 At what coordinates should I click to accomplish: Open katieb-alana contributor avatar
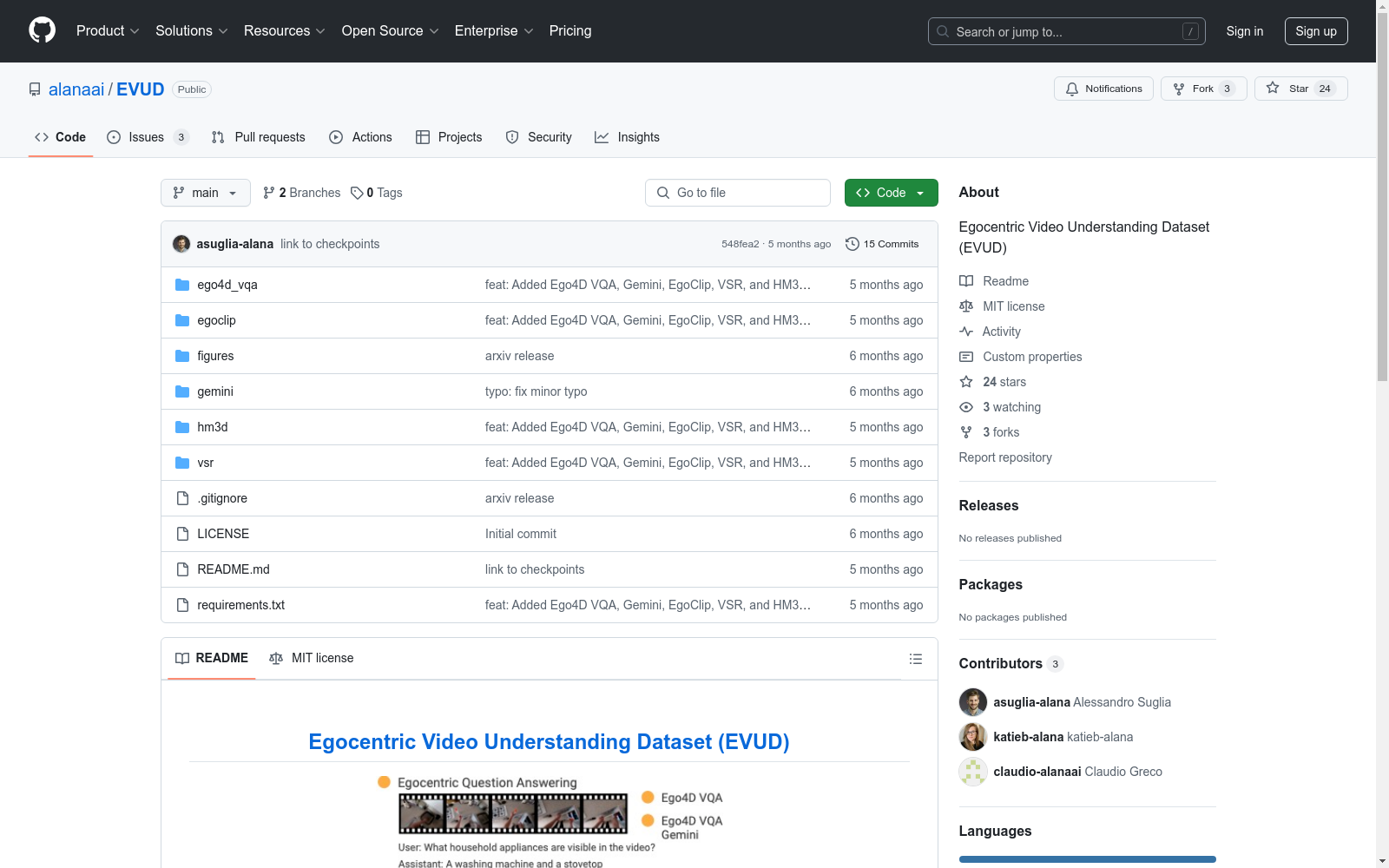click(x=973, y=737)
